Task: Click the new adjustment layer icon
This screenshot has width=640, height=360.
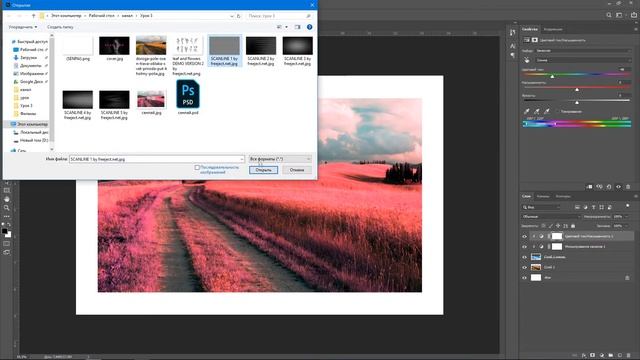Action: (602, 356)
